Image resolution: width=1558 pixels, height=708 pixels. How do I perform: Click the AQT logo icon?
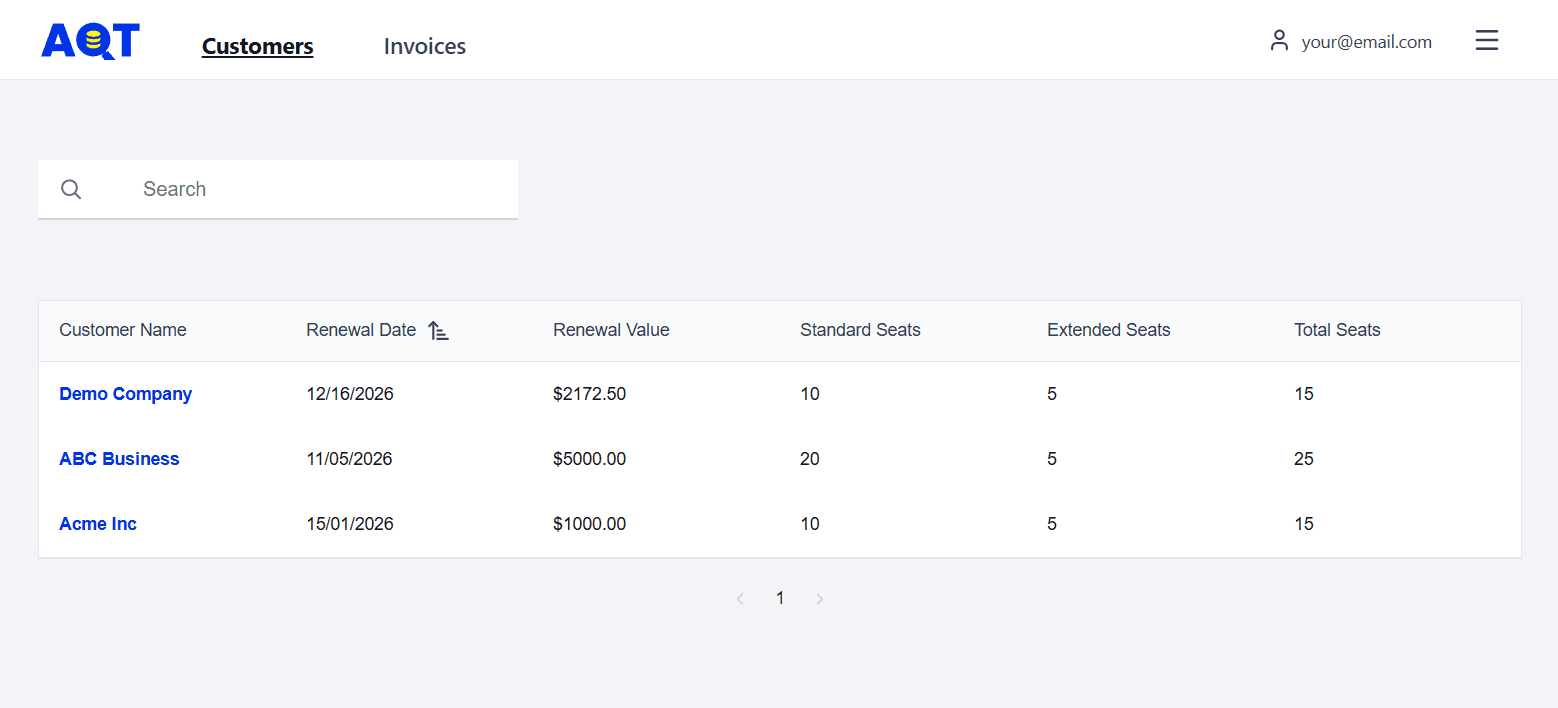tap(90, 41)
